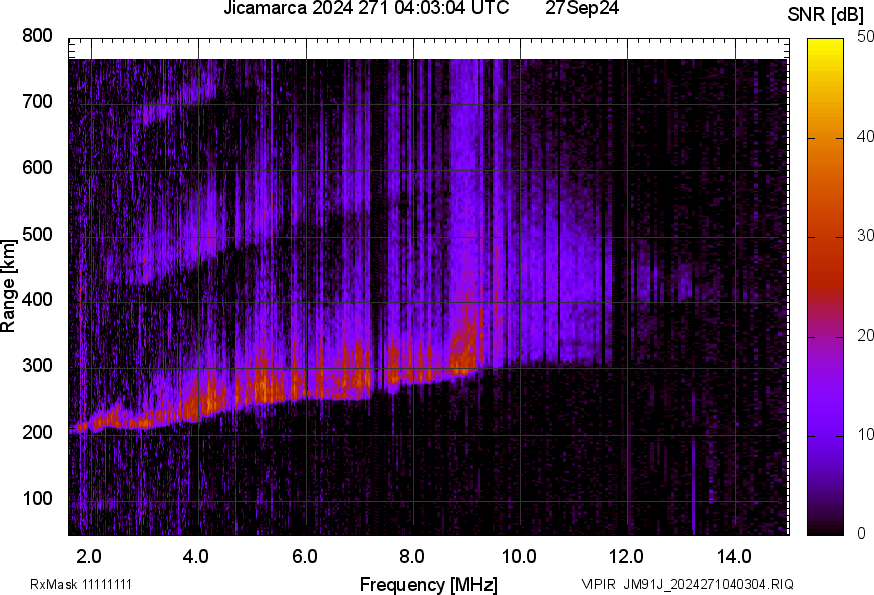874x595 pixels.
Task: Click the "Frequency [MHz]" x-axis label
Action: pyautogui.click(x=428, y=584)
